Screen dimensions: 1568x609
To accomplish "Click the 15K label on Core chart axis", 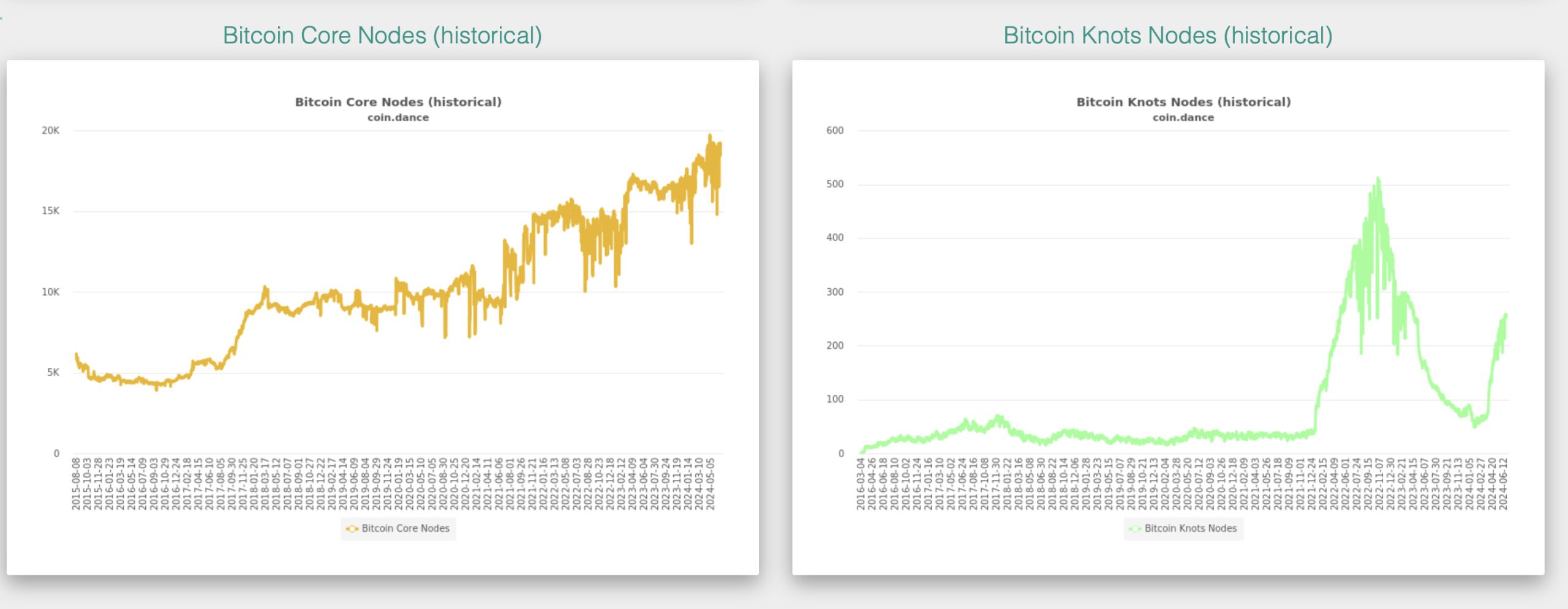I will (x=51, y=211).
